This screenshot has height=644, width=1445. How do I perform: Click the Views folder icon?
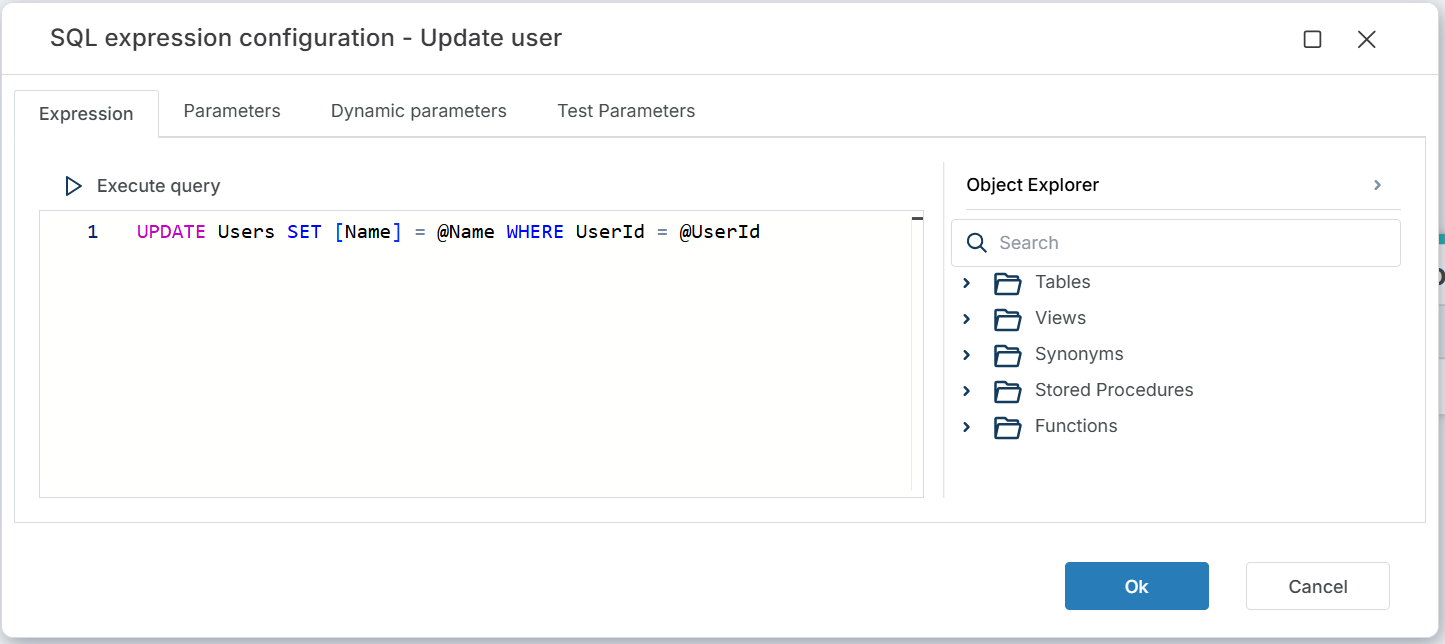[1008, 319]
